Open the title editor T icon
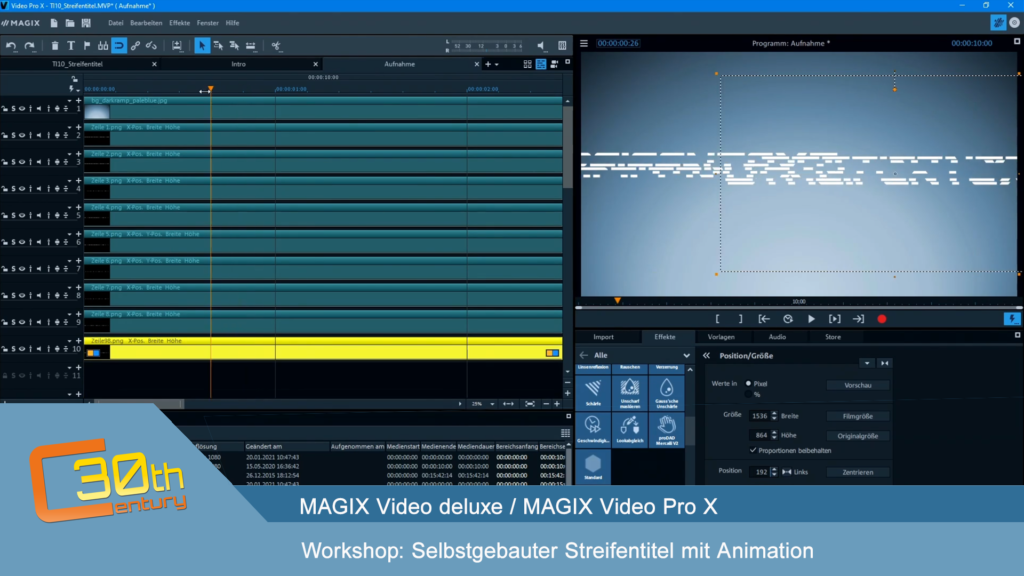This screenshot has width=1024, height=576. [x=71, y=46]
